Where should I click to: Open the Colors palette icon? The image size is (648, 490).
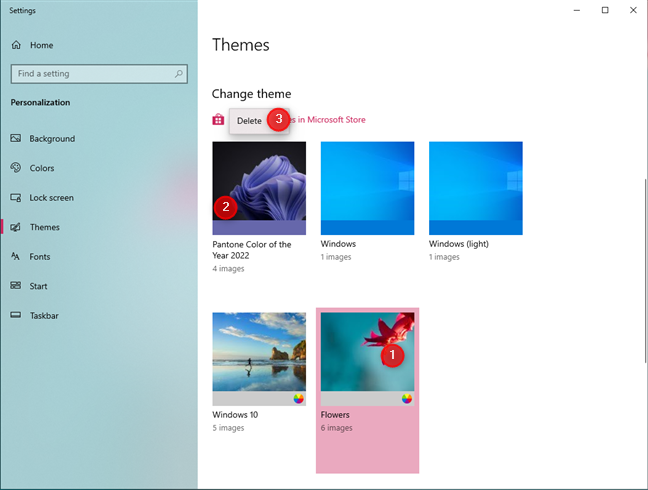[16, 168]
